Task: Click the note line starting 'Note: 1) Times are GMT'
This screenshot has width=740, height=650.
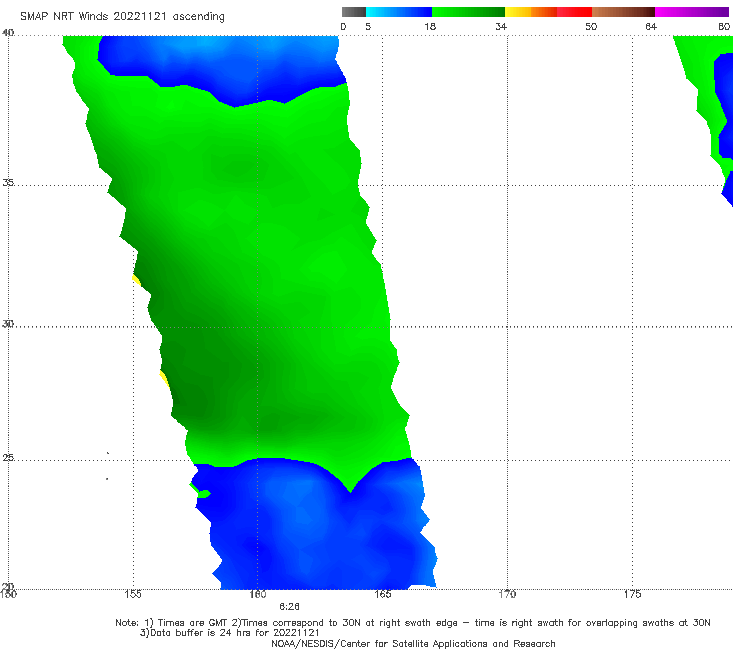Action: pos(413,623)
